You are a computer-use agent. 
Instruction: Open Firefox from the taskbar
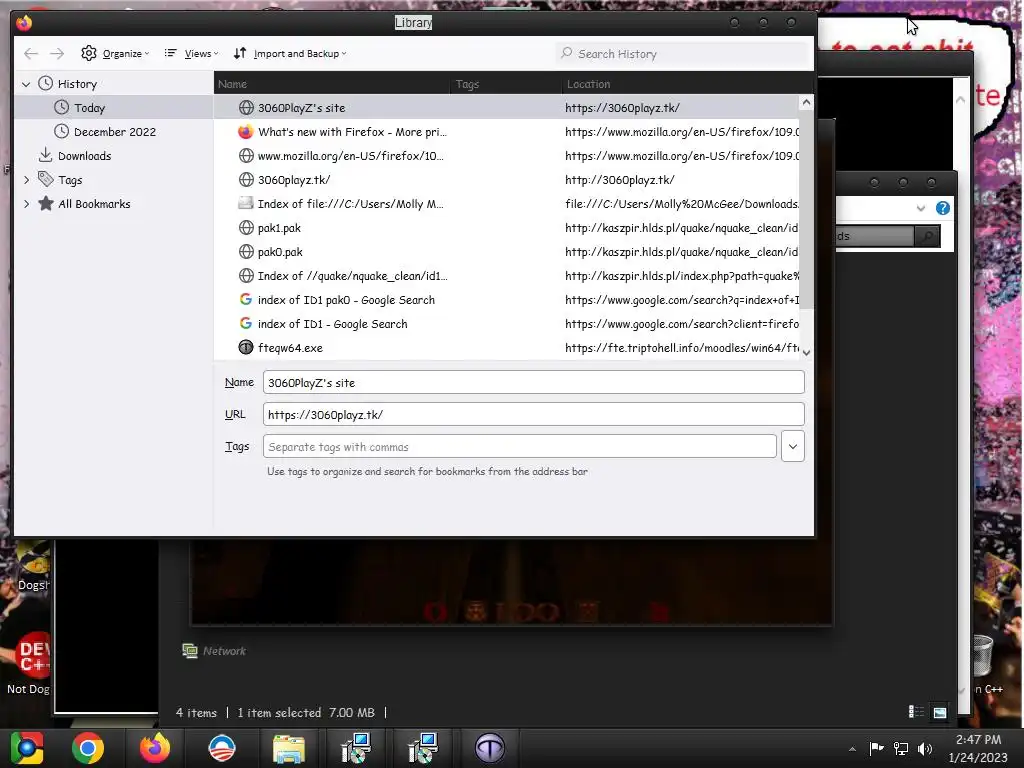point(155,748)
